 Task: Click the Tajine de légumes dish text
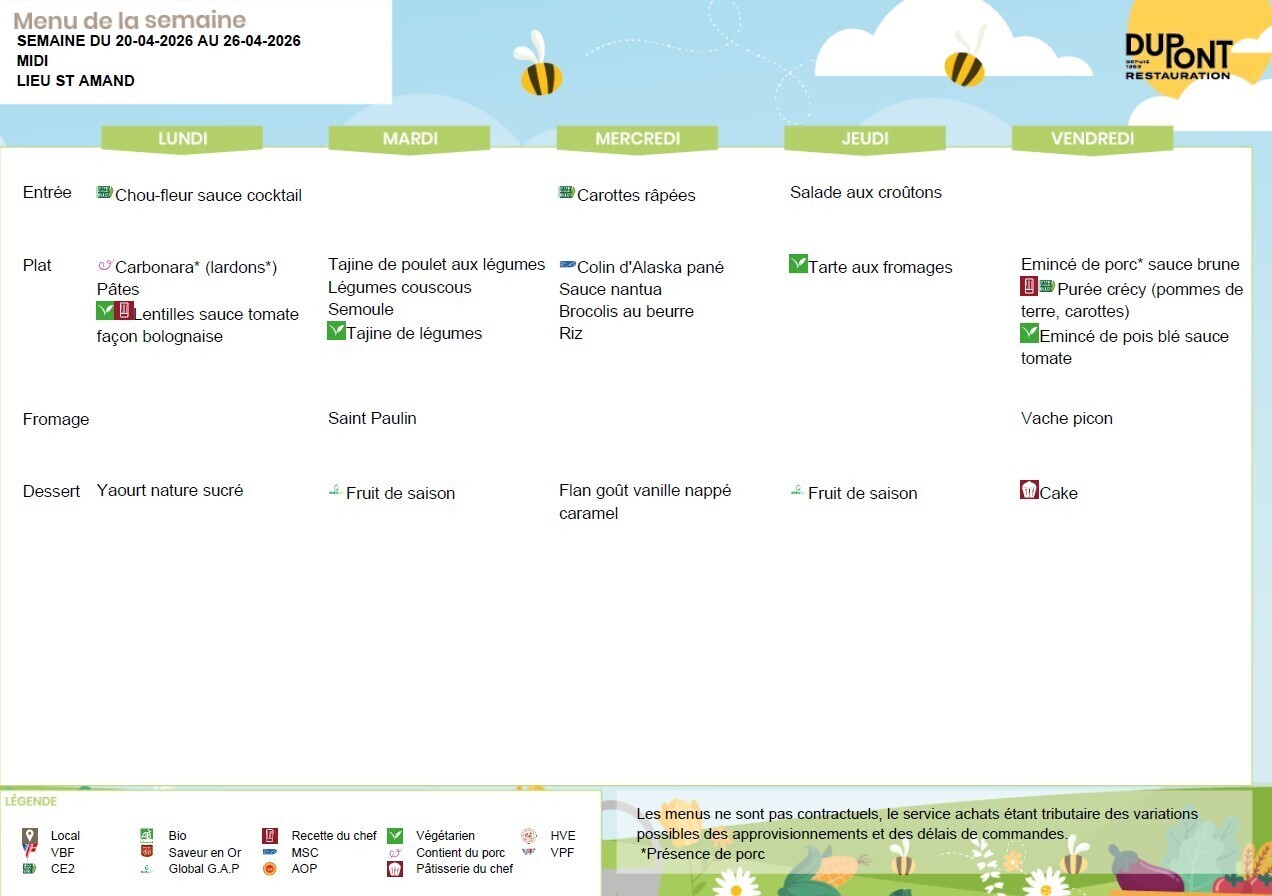(x=414, y=334)
